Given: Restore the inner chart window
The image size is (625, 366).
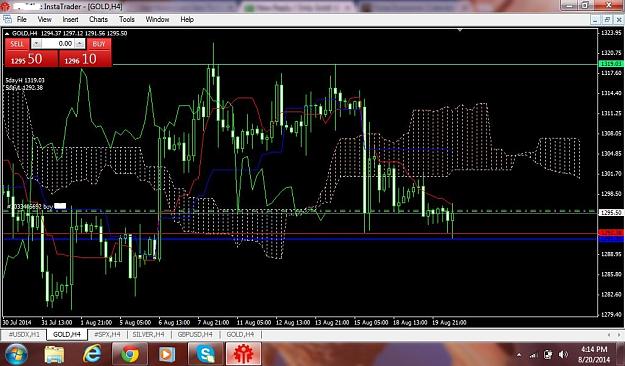Looking at the screenshot, I should [607, 19].
